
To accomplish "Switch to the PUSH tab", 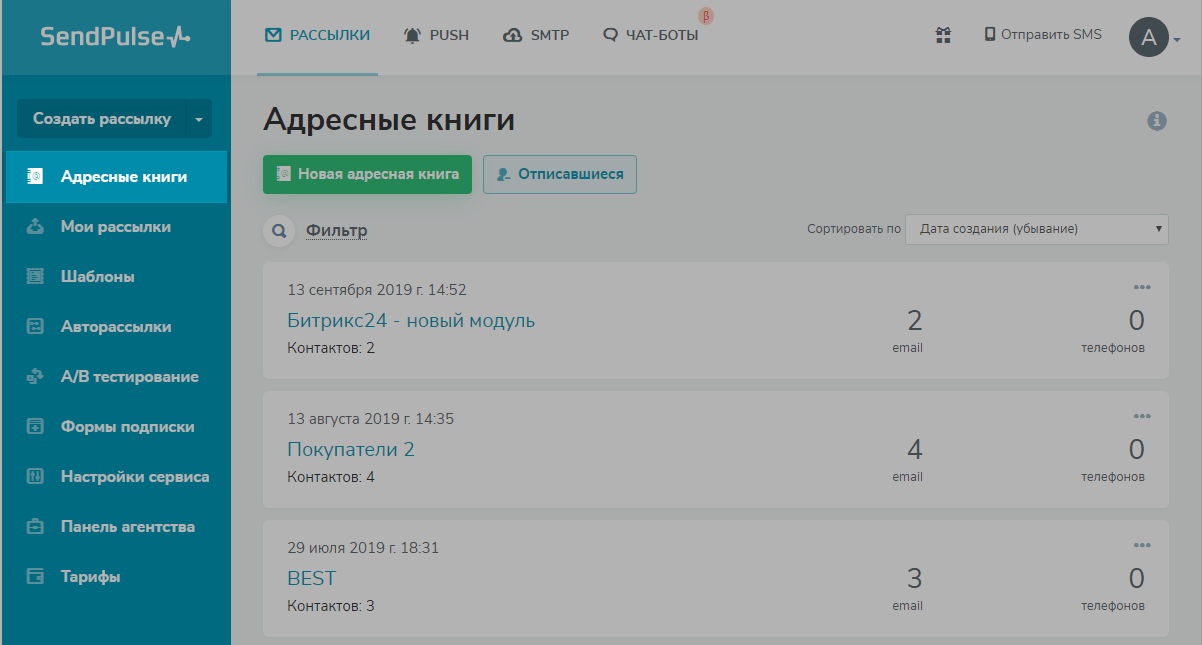I will point(436,36).
